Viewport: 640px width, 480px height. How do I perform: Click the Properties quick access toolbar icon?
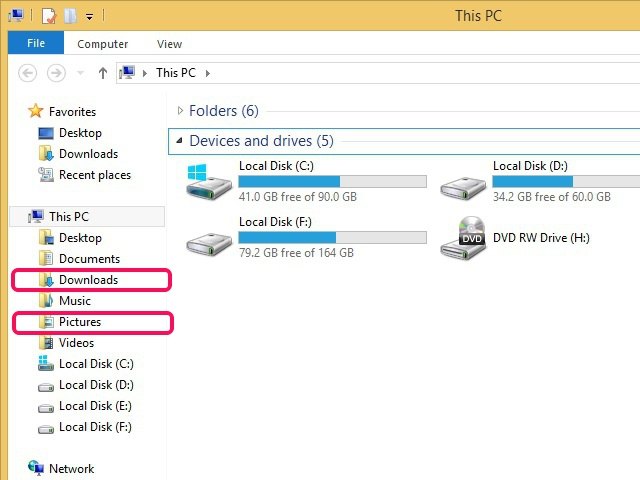pos(49,16)
